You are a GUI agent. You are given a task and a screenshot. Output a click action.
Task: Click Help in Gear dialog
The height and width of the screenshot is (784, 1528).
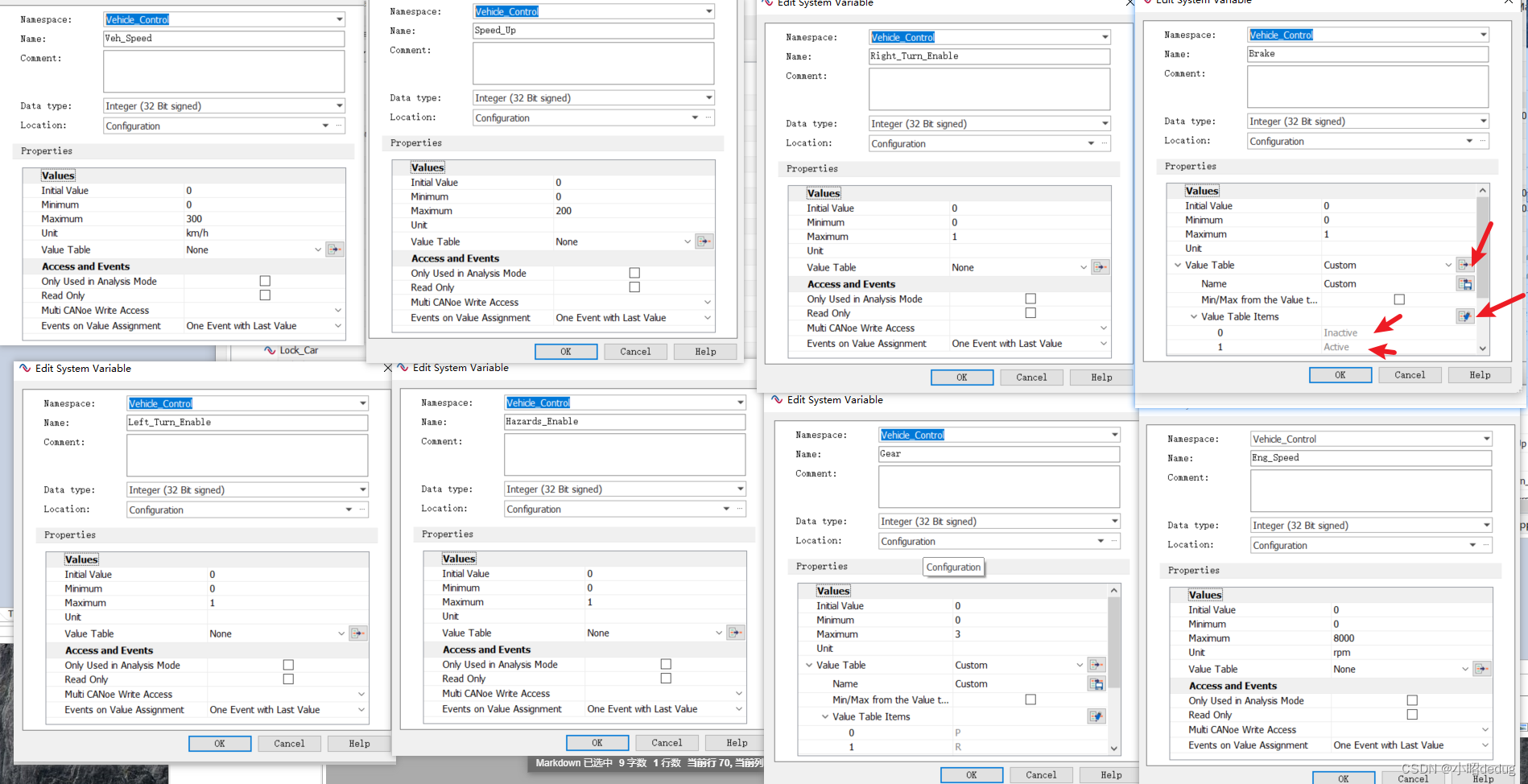(x=1111, y=775)
